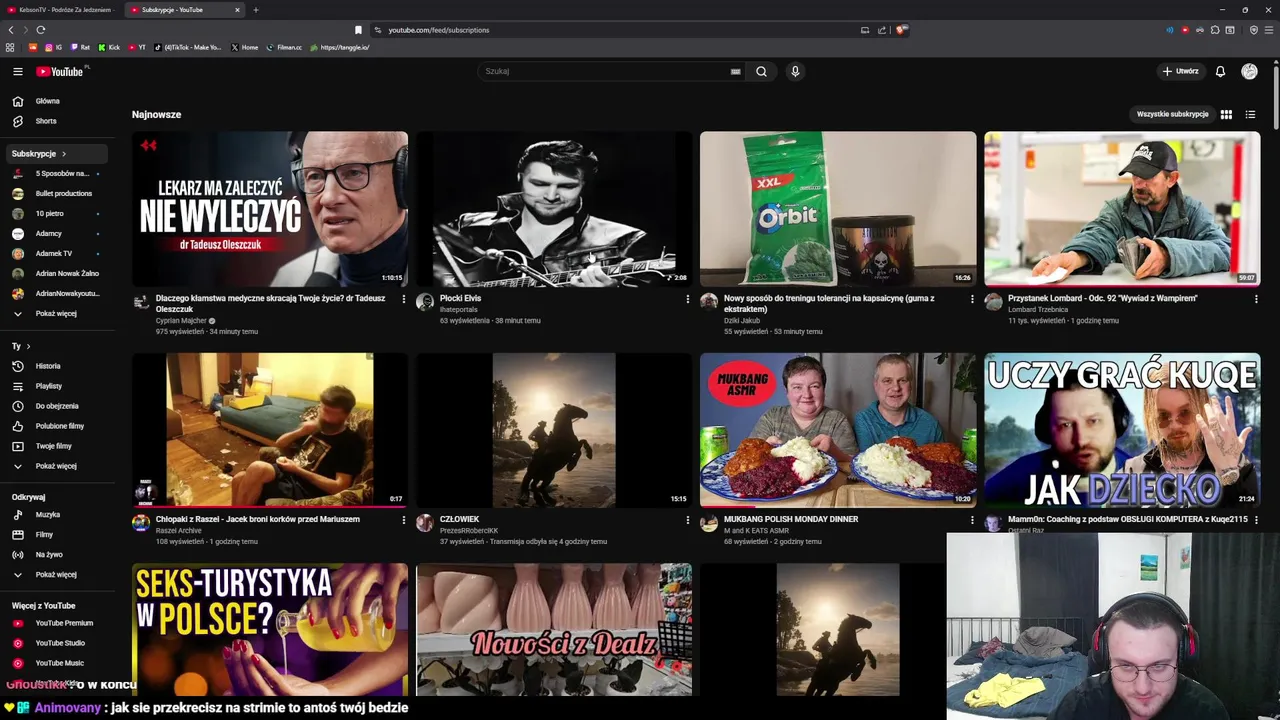This screenshot has height=720, width=1280.
Task: Open the account avatar menu
Action: coord(1249,71)
